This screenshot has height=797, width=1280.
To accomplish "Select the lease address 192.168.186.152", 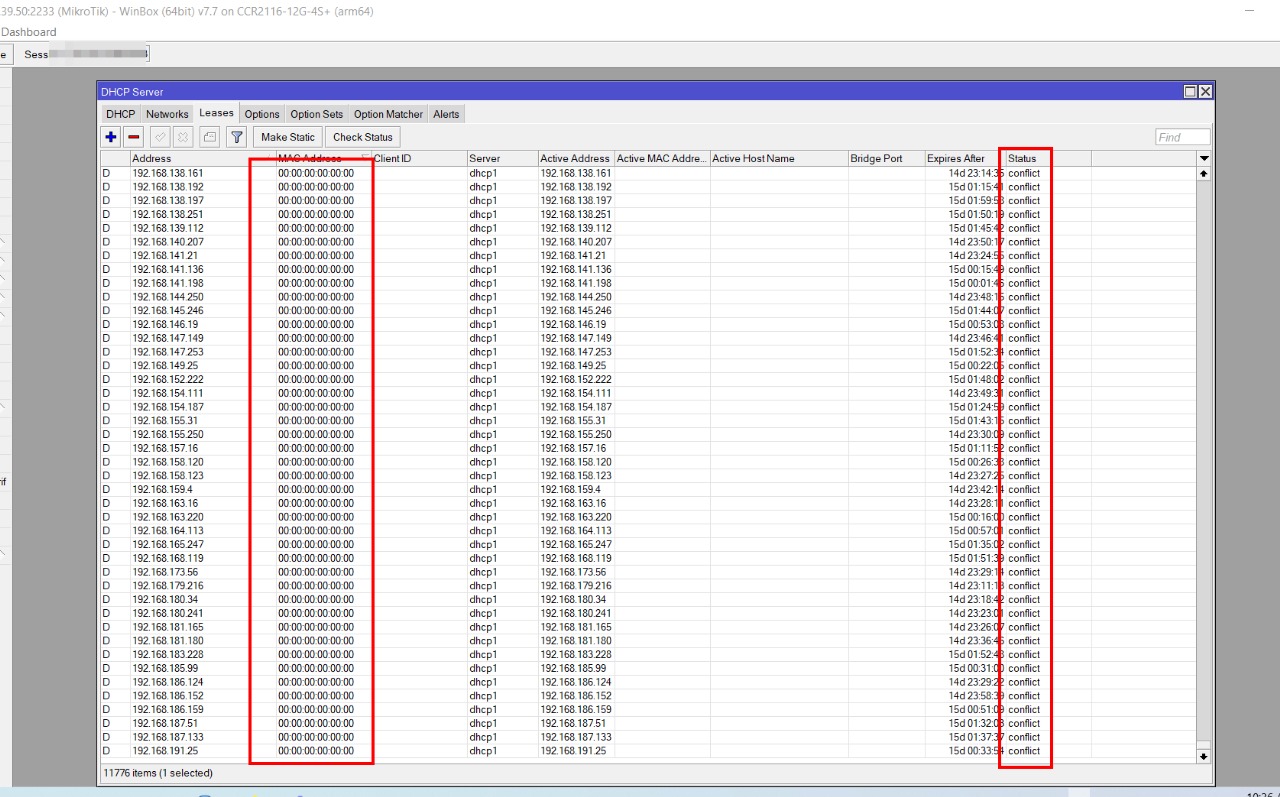I will point(167,696).
